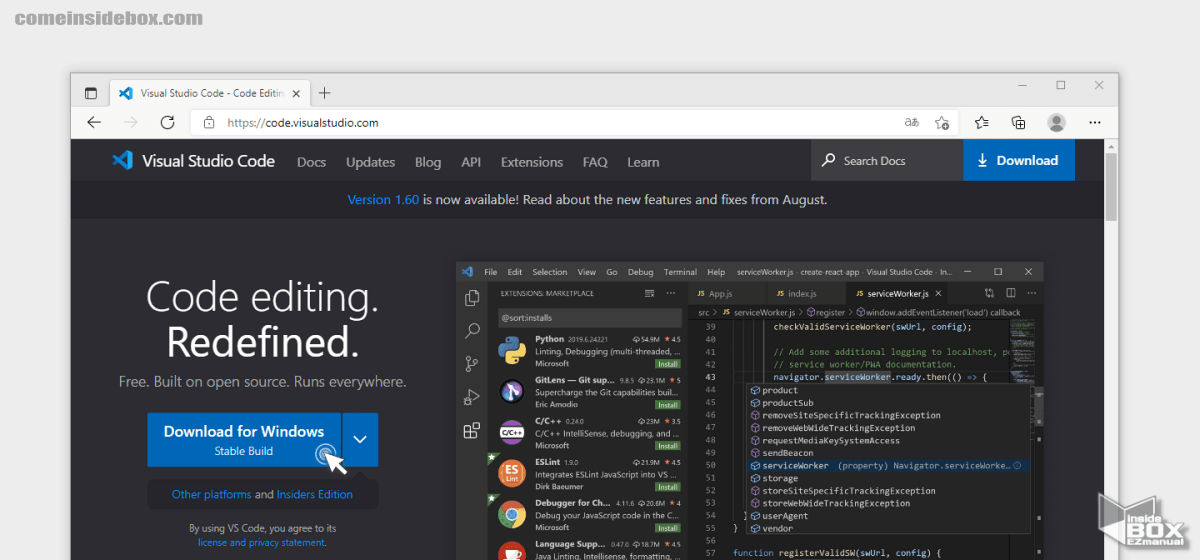
Task: Open the Blog page
Action: [x=428, y=162]
